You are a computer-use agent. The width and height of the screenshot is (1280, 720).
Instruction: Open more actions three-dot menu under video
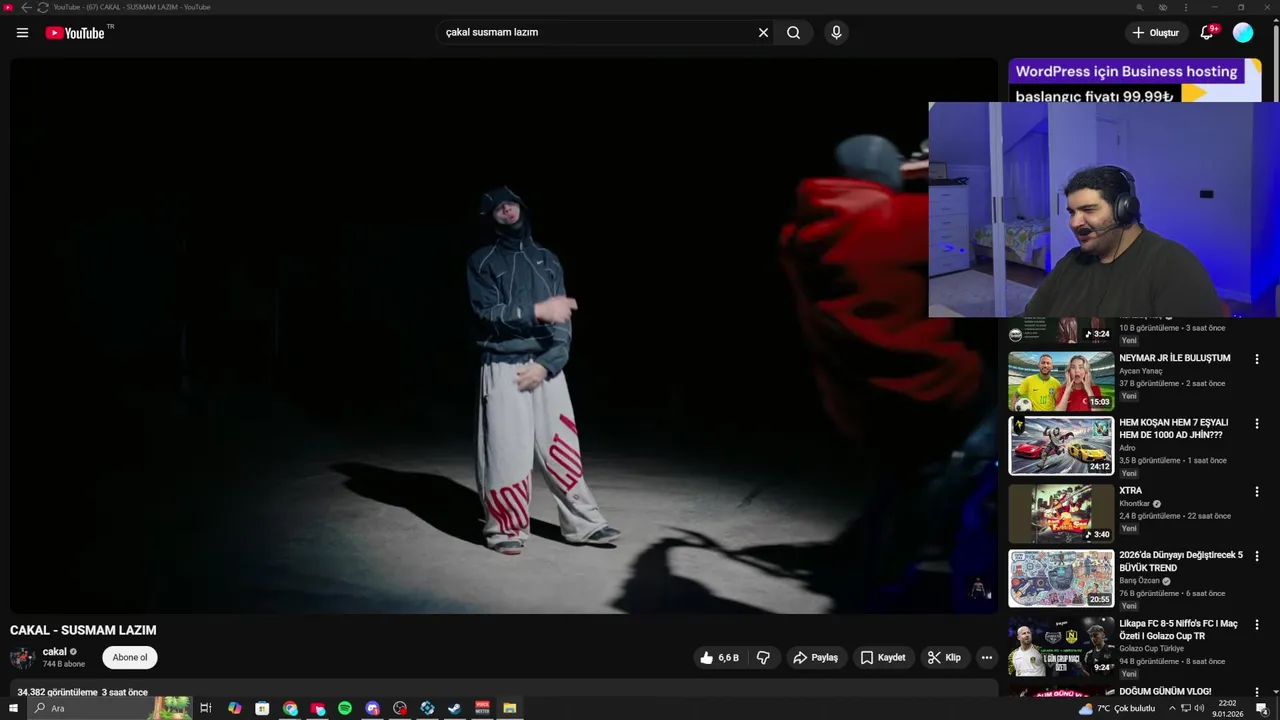click(987, 658)
